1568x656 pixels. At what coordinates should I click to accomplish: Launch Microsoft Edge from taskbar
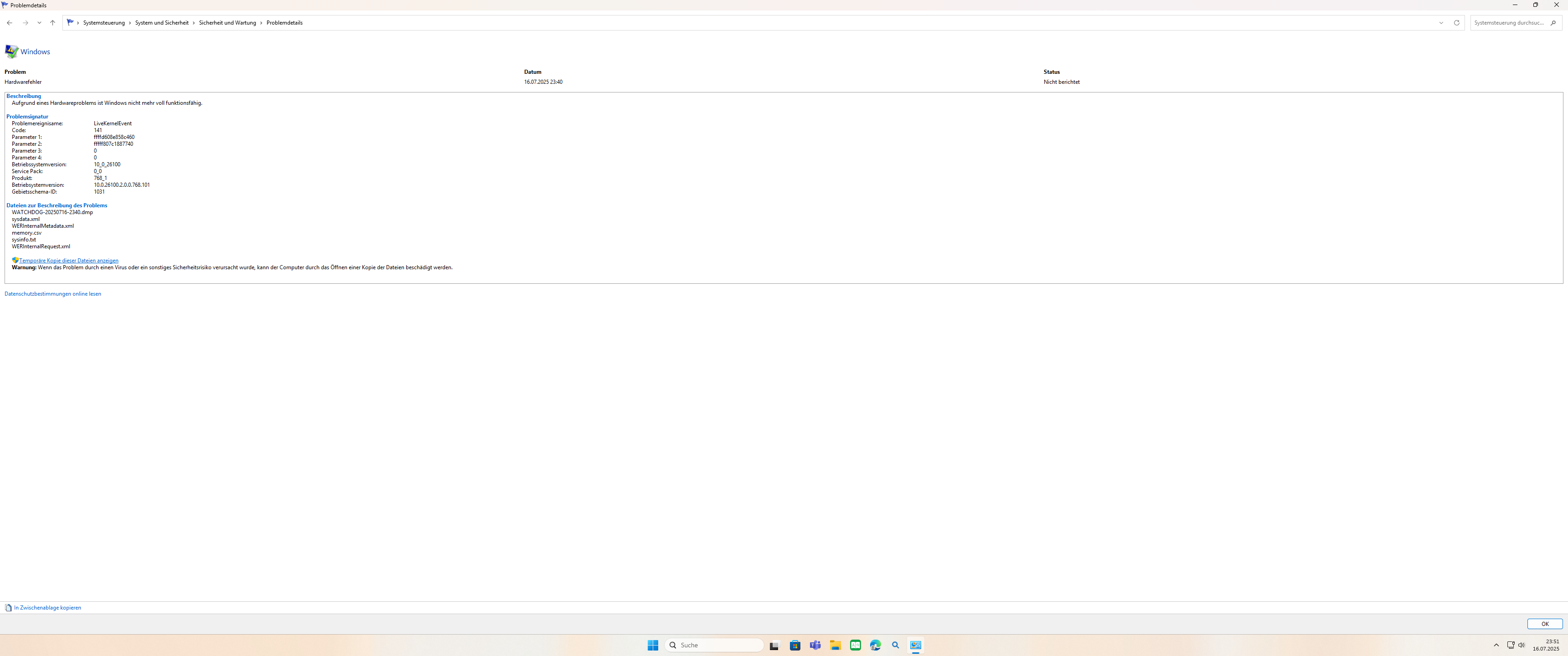coord(875,645)
